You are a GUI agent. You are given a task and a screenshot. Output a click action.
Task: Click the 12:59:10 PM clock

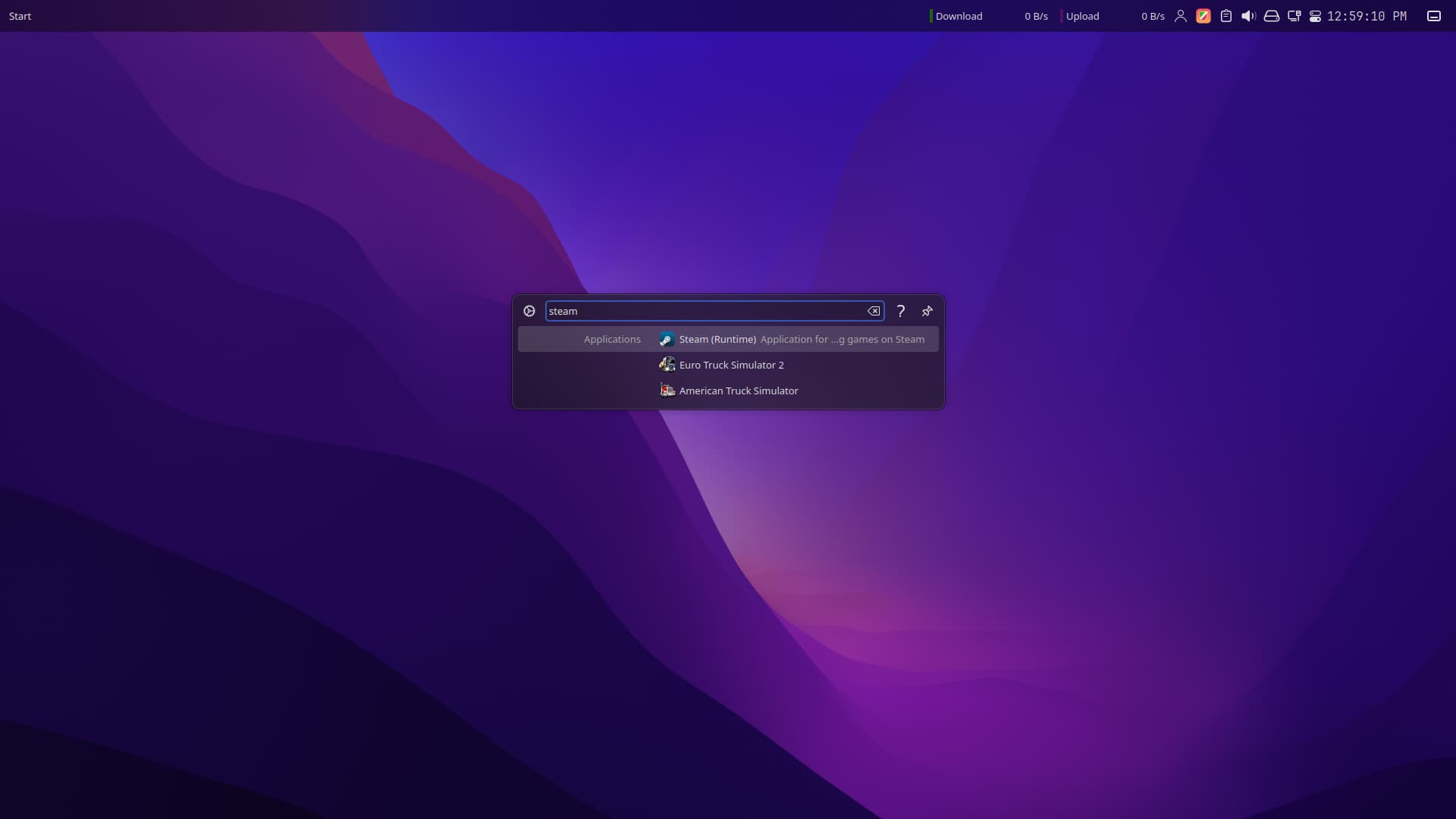click(x=1367, y=16)
